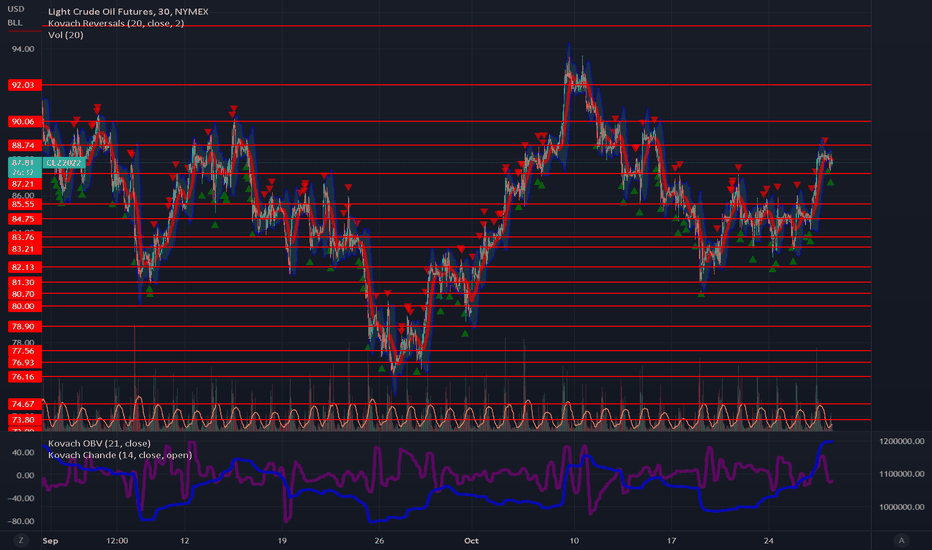Select the Kovach Chande indicator legend
The height and width of the screenshot is (550, 932).
coord(120,455)
